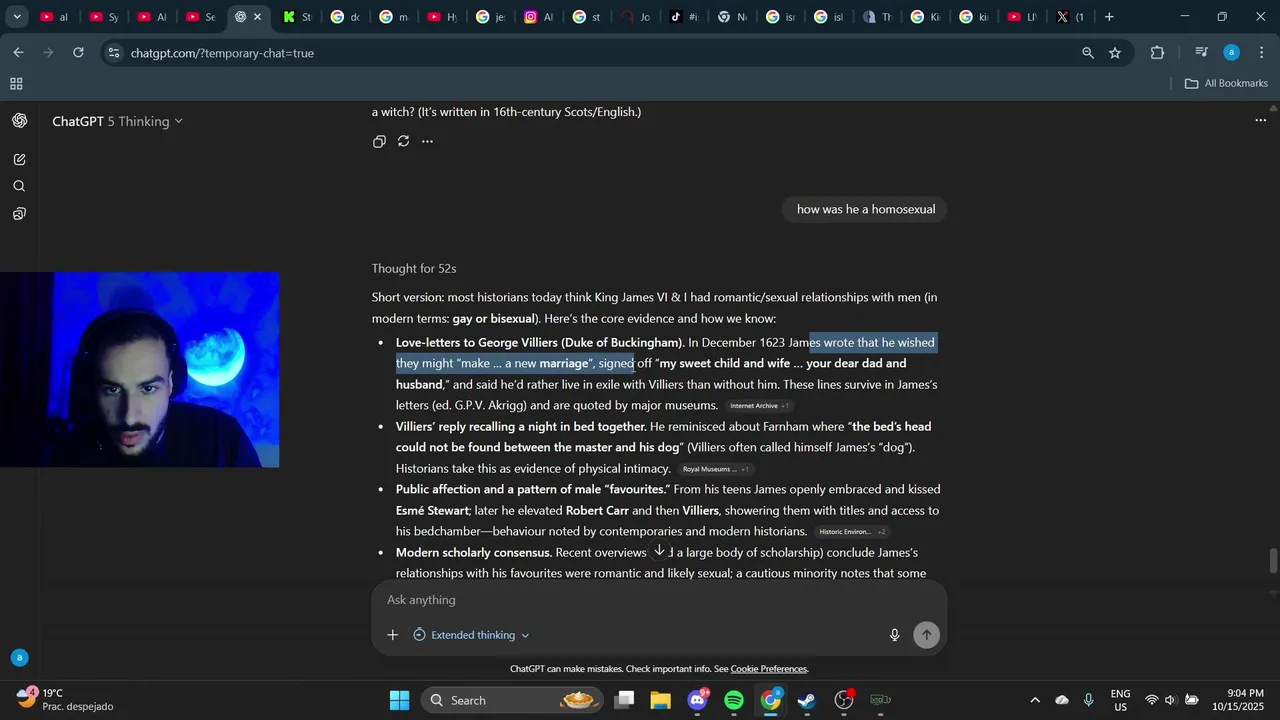The width and height of the screenshot is (1280, 720).
Task: Open ChatGPT home via logo icon
Action: click(19, 121)
